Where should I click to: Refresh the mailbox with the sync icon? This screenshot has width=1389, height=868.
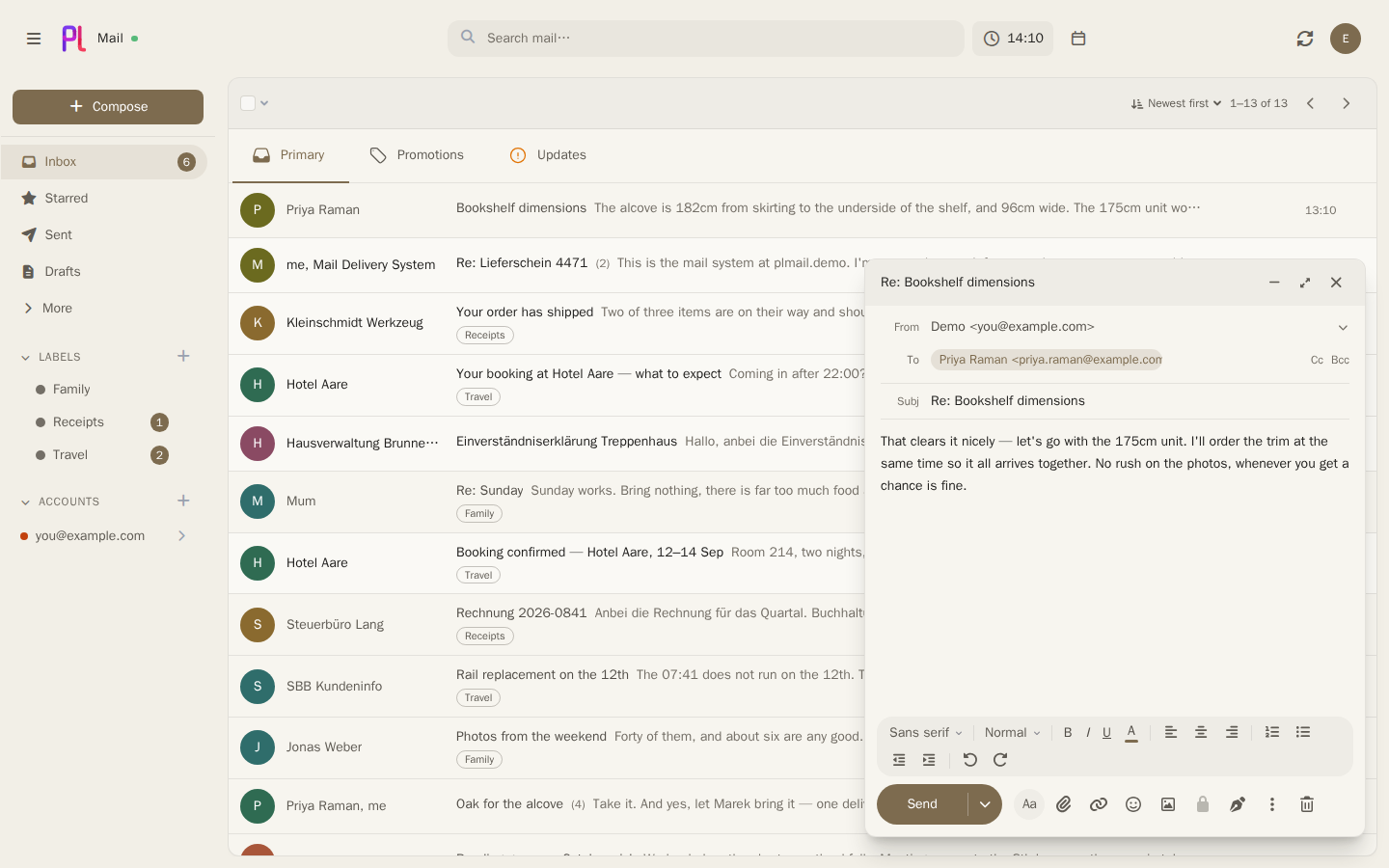click(x=1305, y=39)
